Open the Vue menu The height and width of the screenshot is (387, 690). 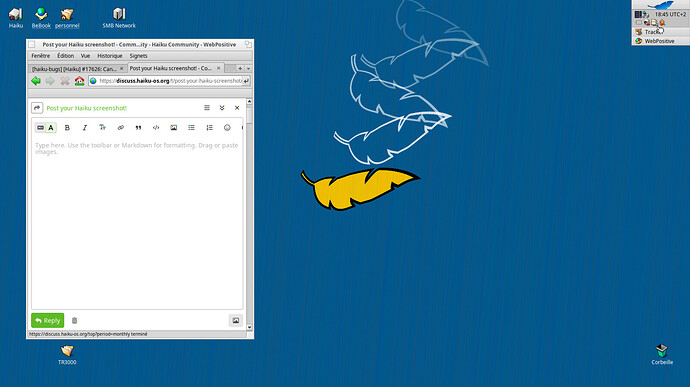pyautogui.click(x=85, y=56)
